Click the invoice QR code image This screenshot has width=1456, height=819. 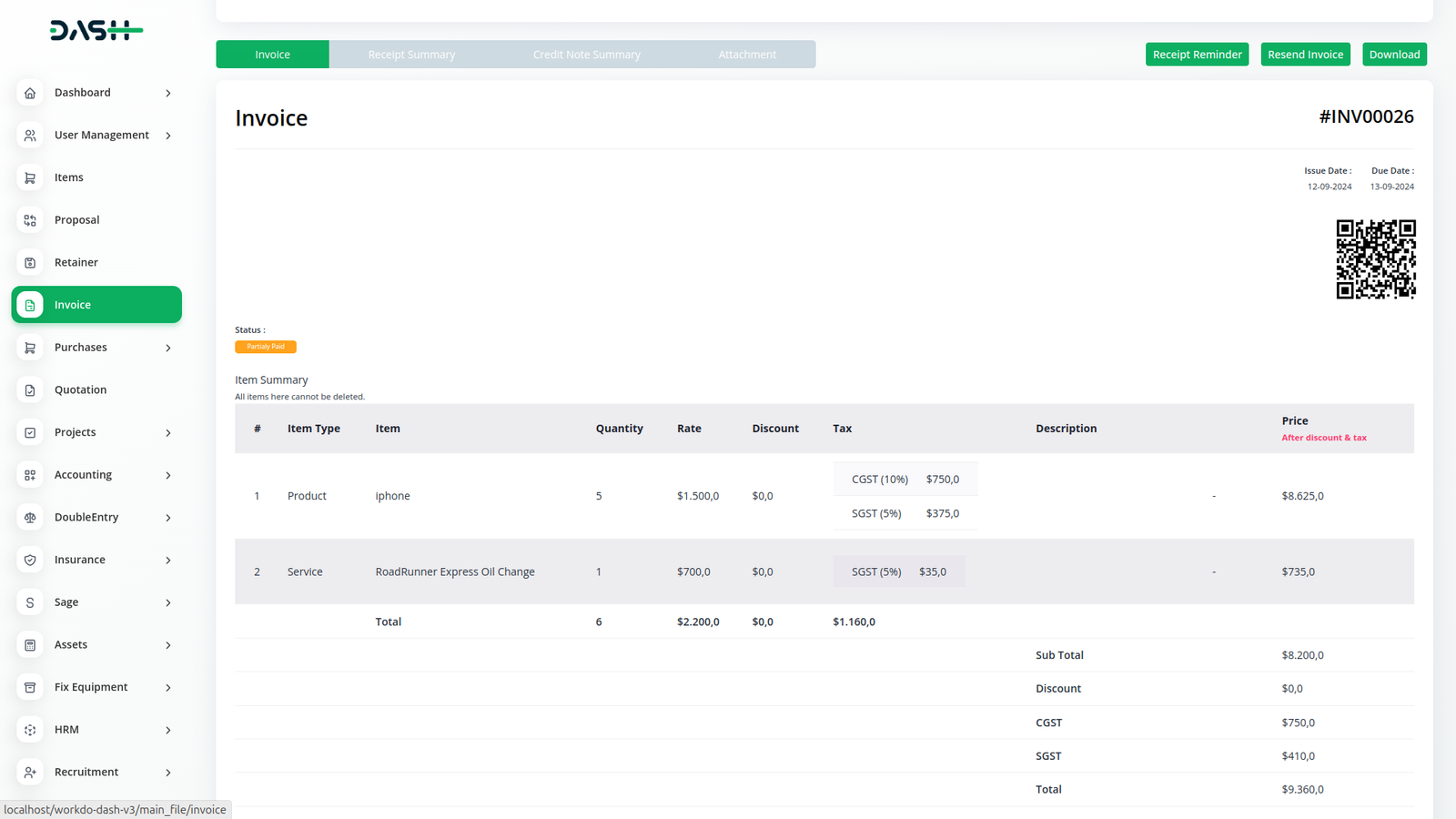pos(1375,259)
